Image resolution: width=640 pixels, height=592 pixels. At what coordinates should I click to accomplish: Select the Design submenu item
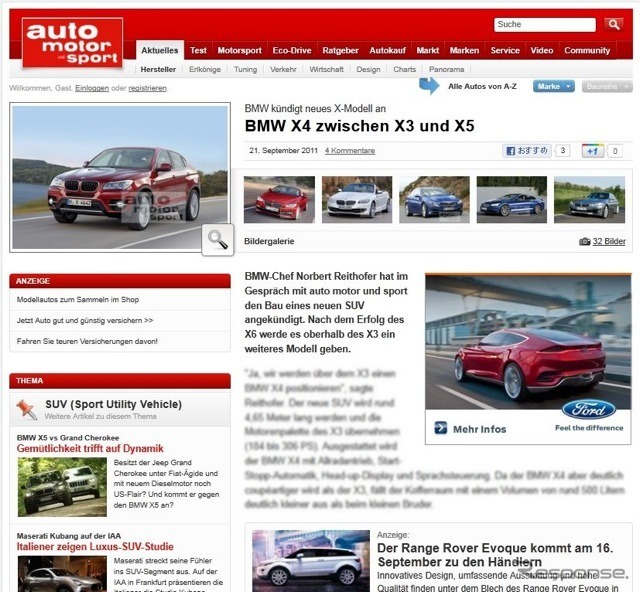coord(368,69)
